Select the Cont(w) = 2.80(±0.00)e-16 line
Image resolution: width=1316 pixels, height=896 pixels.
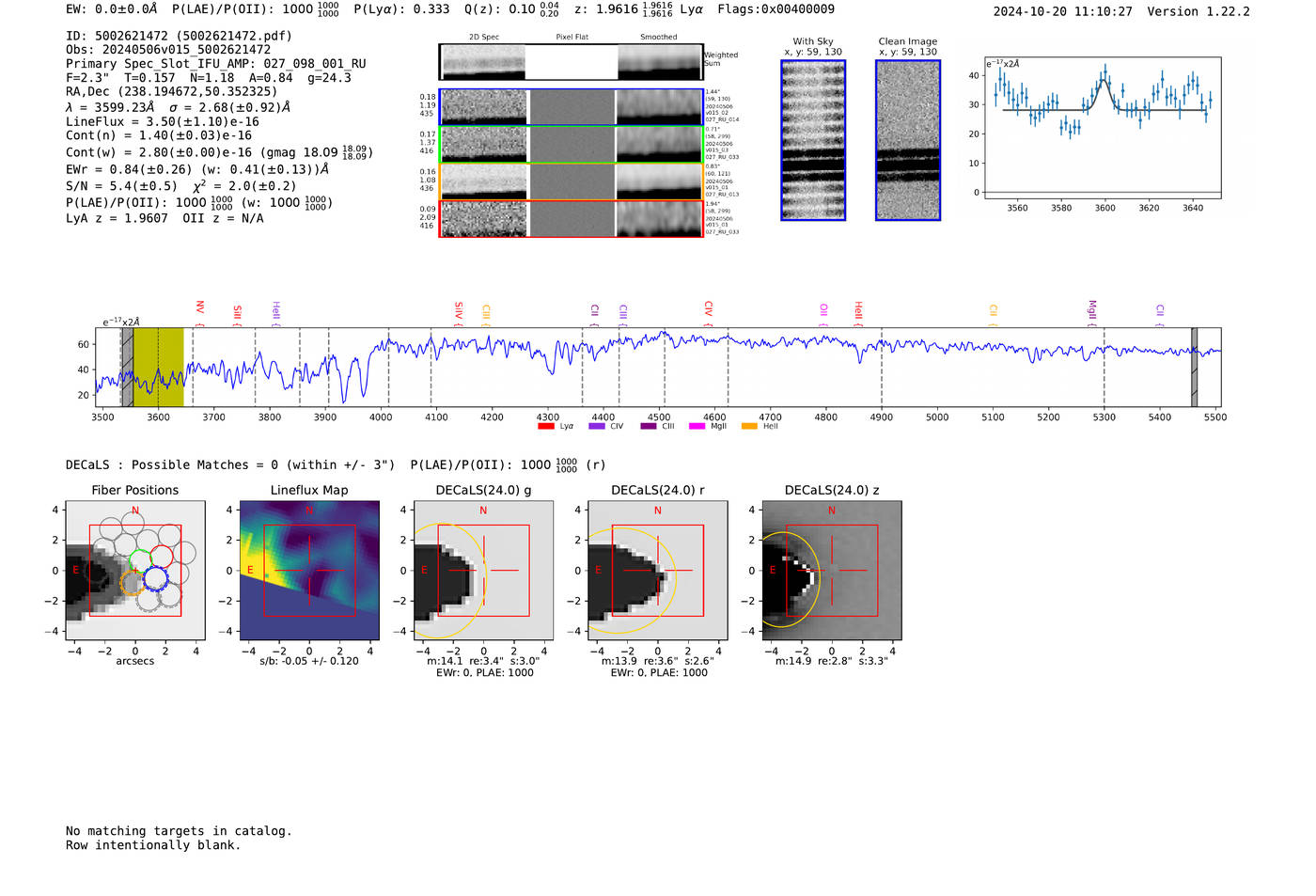click(219, 152)
